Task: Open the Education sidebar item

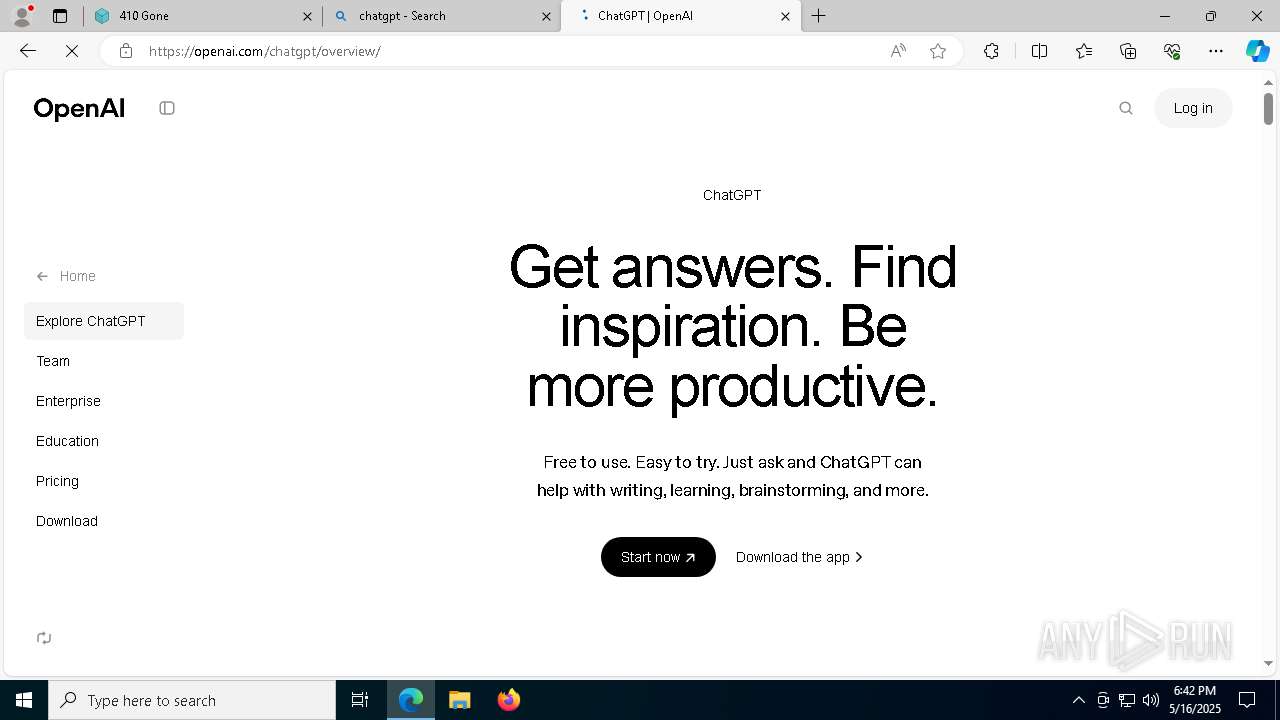Action: (67, 441)
